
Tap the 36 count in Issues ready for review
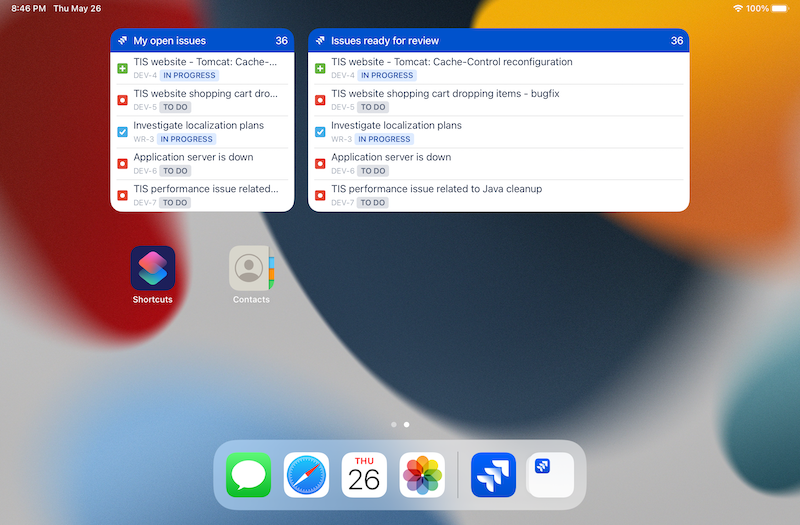[677, 41]
